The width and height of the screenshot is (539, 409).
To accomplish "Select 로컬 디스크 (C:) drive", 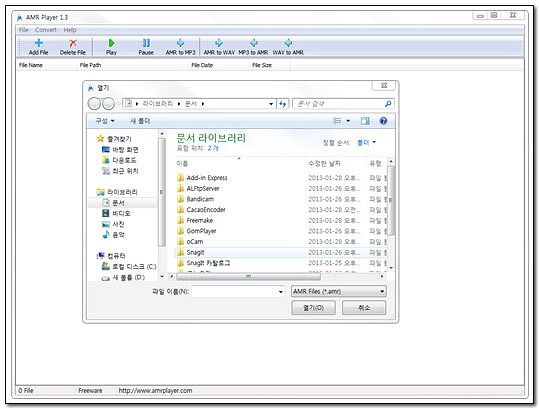I will point(129,267).
